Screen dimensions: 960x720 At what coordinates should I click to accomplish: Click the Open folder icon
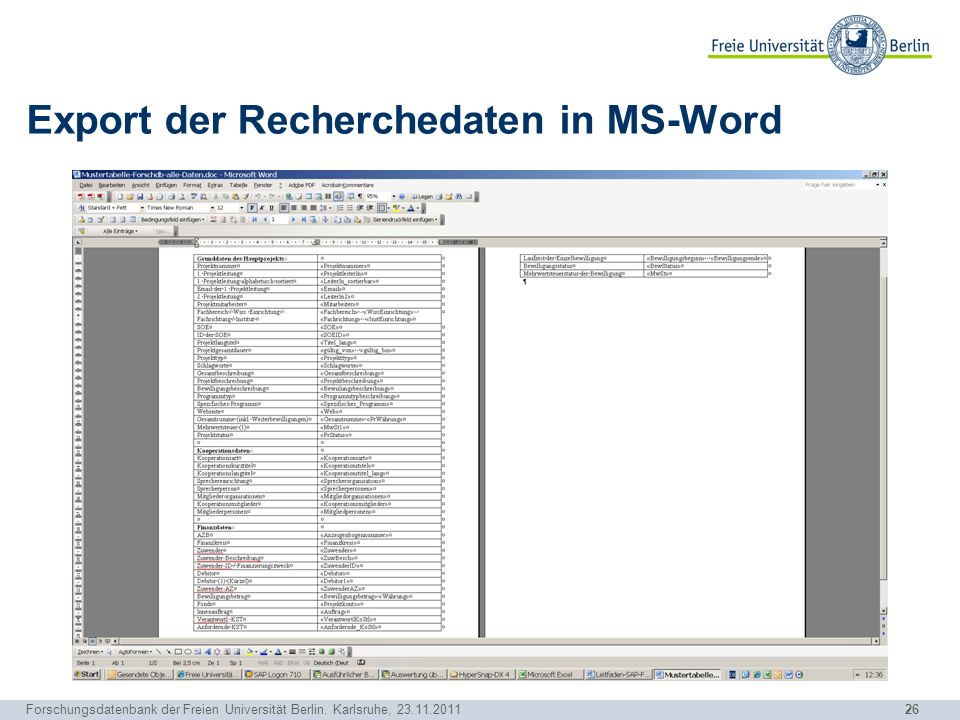[x=130, y=197]
